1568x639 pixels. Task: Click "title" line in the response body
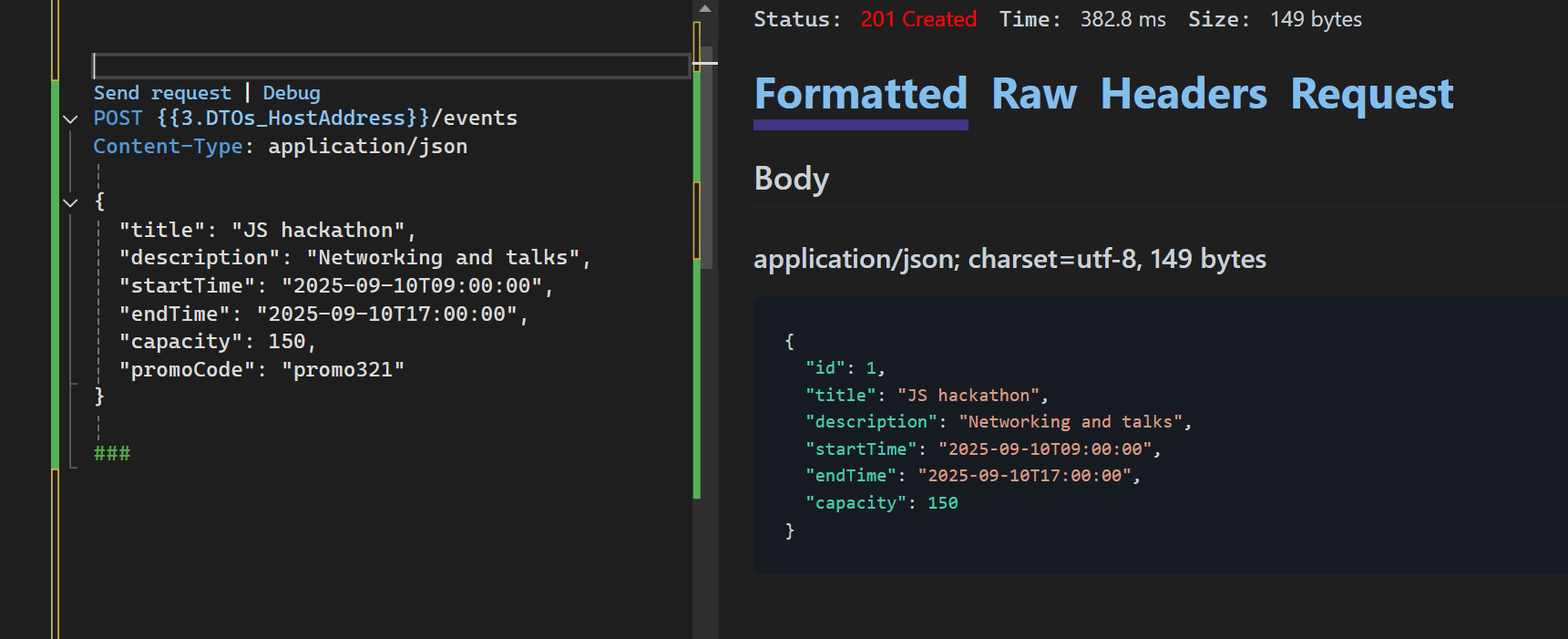[x=927, y=396]
